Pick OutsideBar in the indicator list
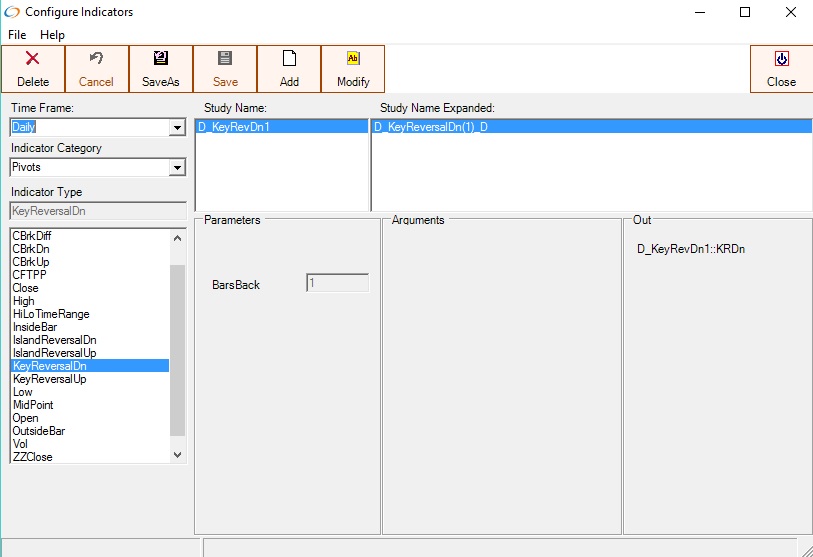 click(x=39, y=431)
